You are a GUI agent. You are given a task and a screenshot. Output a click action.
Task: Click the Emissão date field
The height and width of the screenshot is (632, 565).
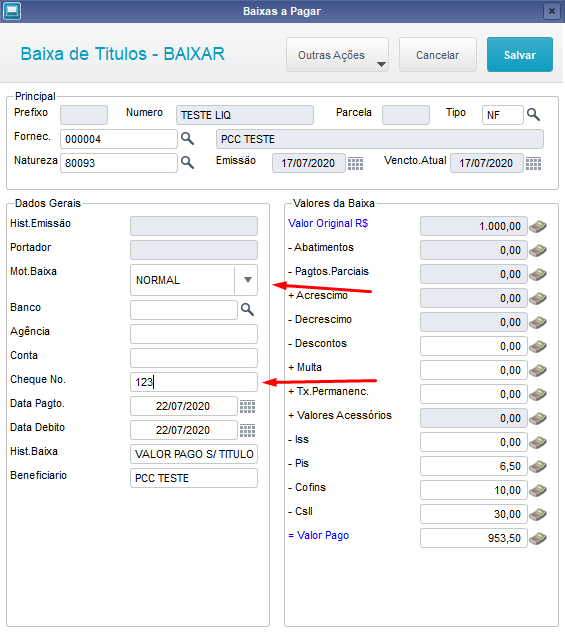point(309,163)
